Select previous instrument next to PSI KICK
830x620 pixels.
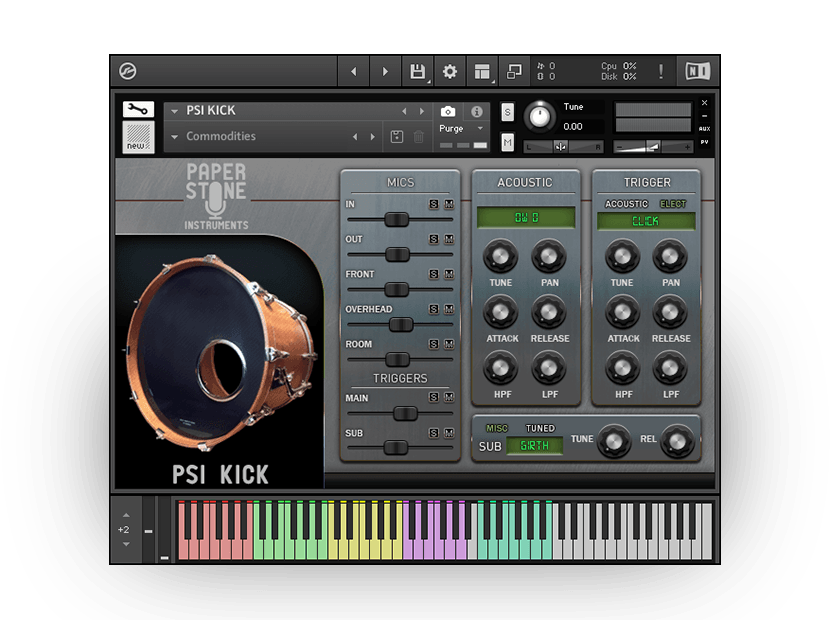pos(404,111)
